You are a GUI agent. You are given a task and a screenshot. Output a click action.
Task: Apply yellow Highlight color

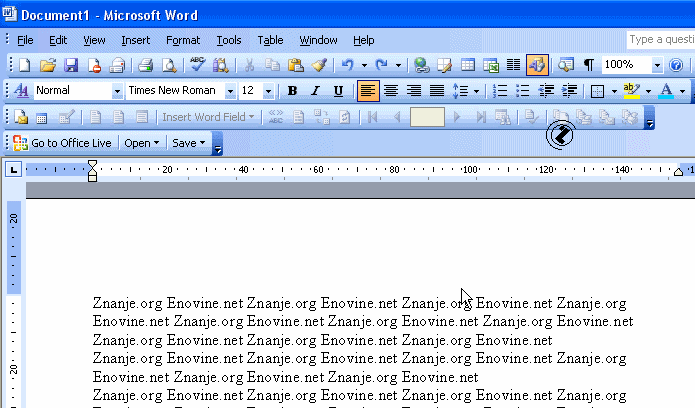click(631, 91)
